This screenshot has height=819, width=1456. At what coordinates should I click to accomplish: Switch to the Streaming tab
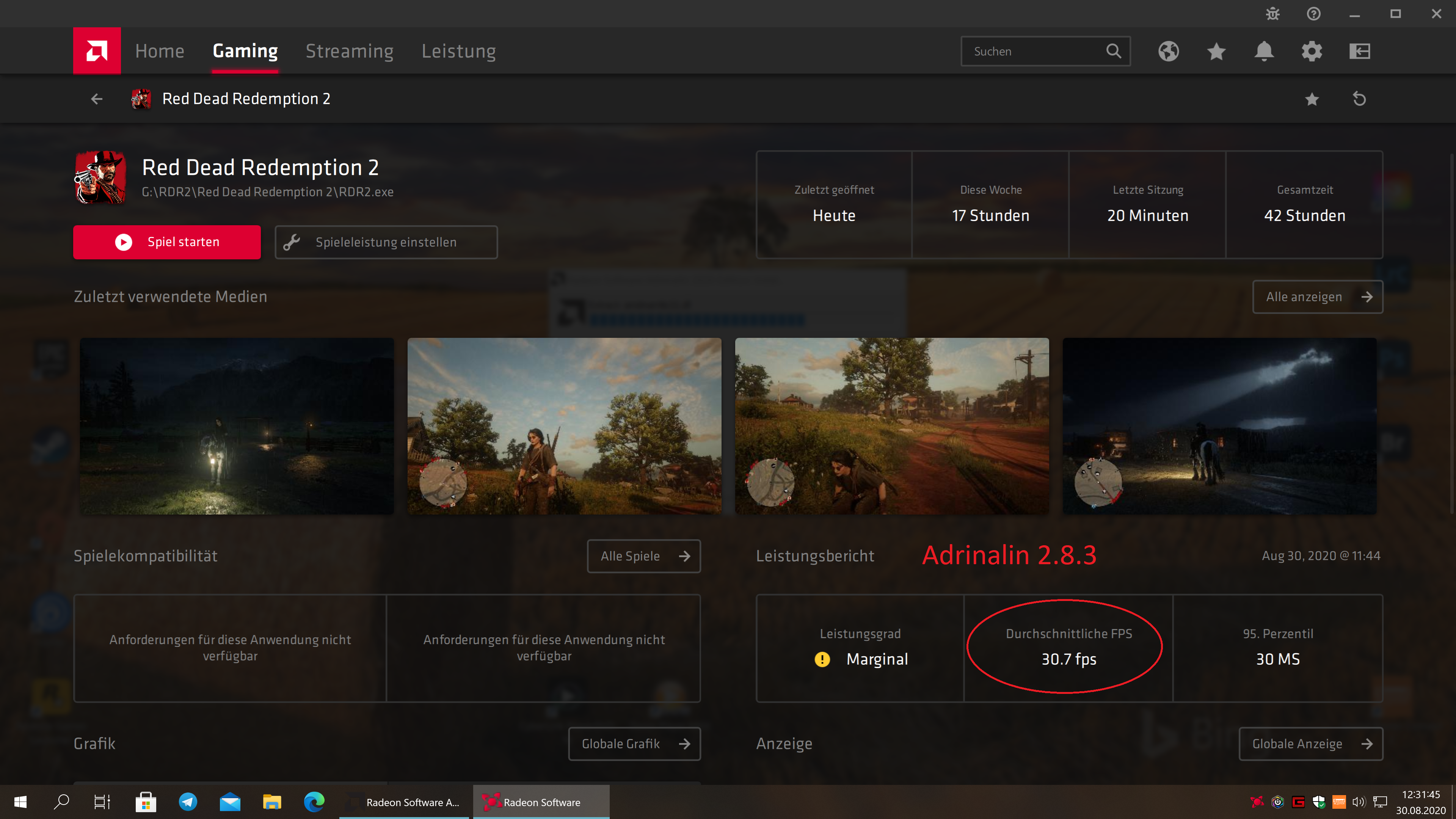349,51
